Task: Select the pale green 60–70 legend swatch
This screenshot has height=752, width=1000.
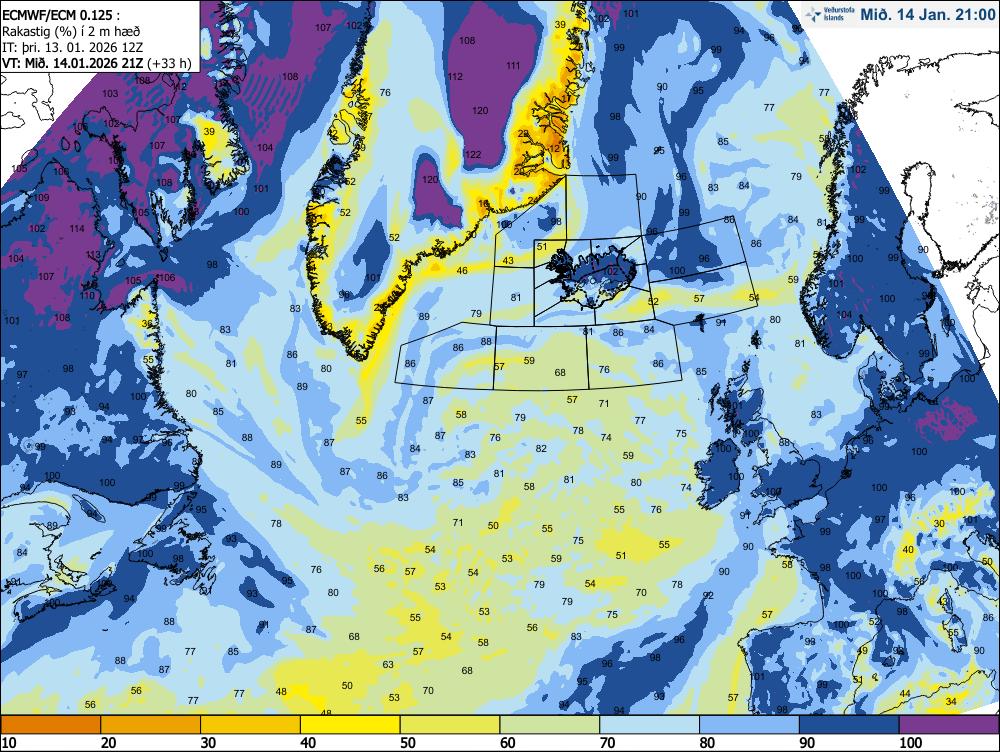Action: click(550, 725)
